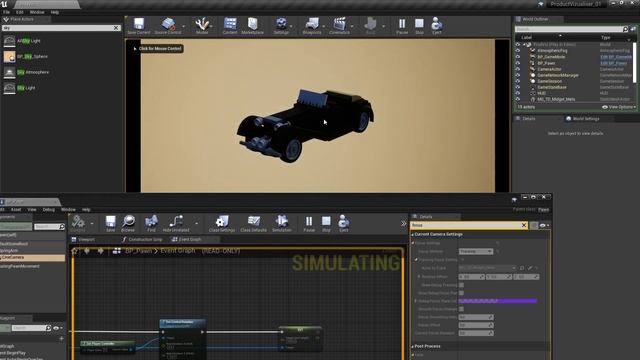Expand Blueprint toolbar overflow chevrons

pos(403,223)
